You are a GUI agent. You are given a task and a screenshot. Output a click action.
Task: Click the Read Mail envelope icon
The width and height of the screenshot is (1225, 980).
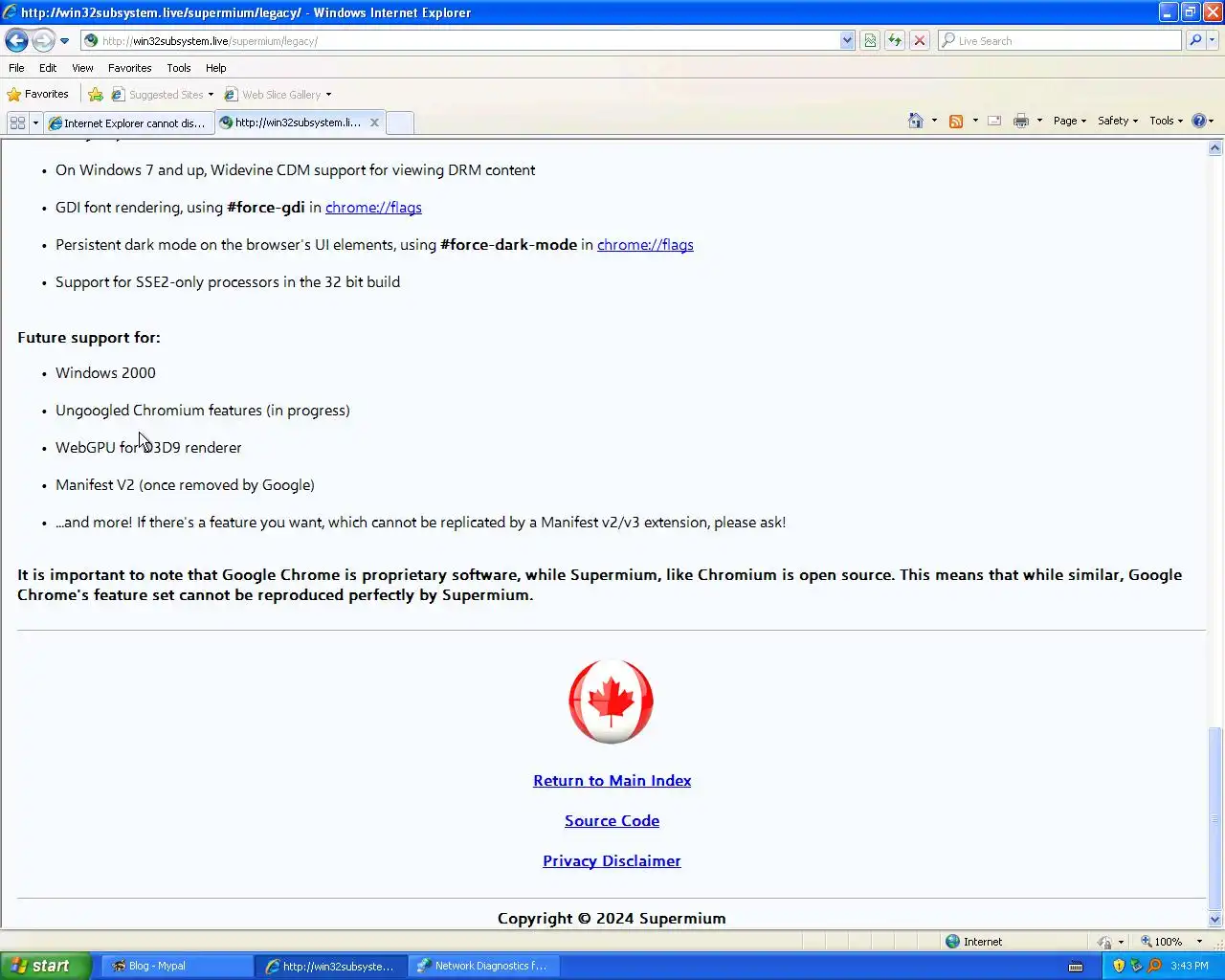coord(994,121)
